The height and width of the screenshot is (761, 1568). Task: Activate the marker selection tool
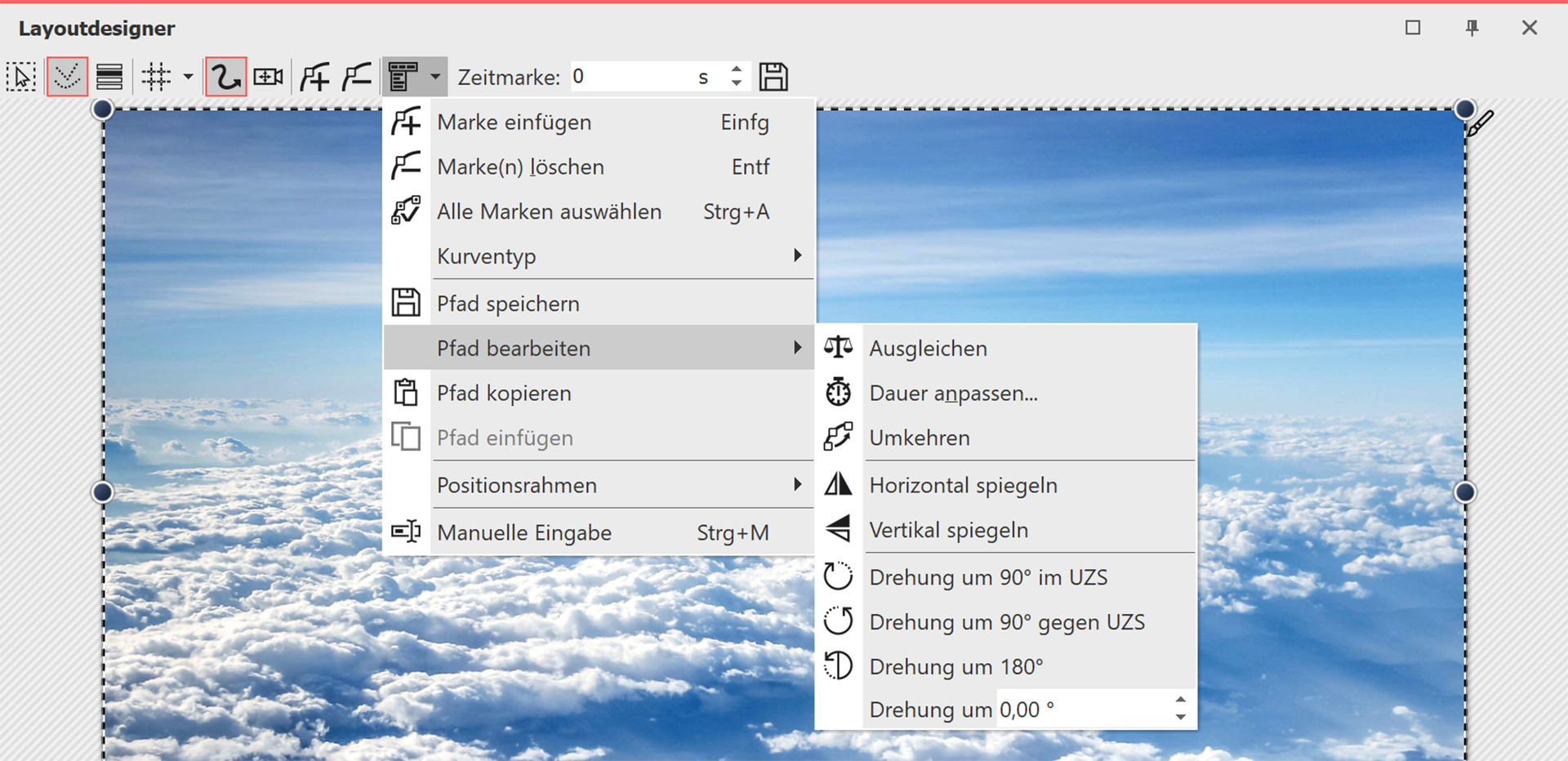click(x=67, y=76)
